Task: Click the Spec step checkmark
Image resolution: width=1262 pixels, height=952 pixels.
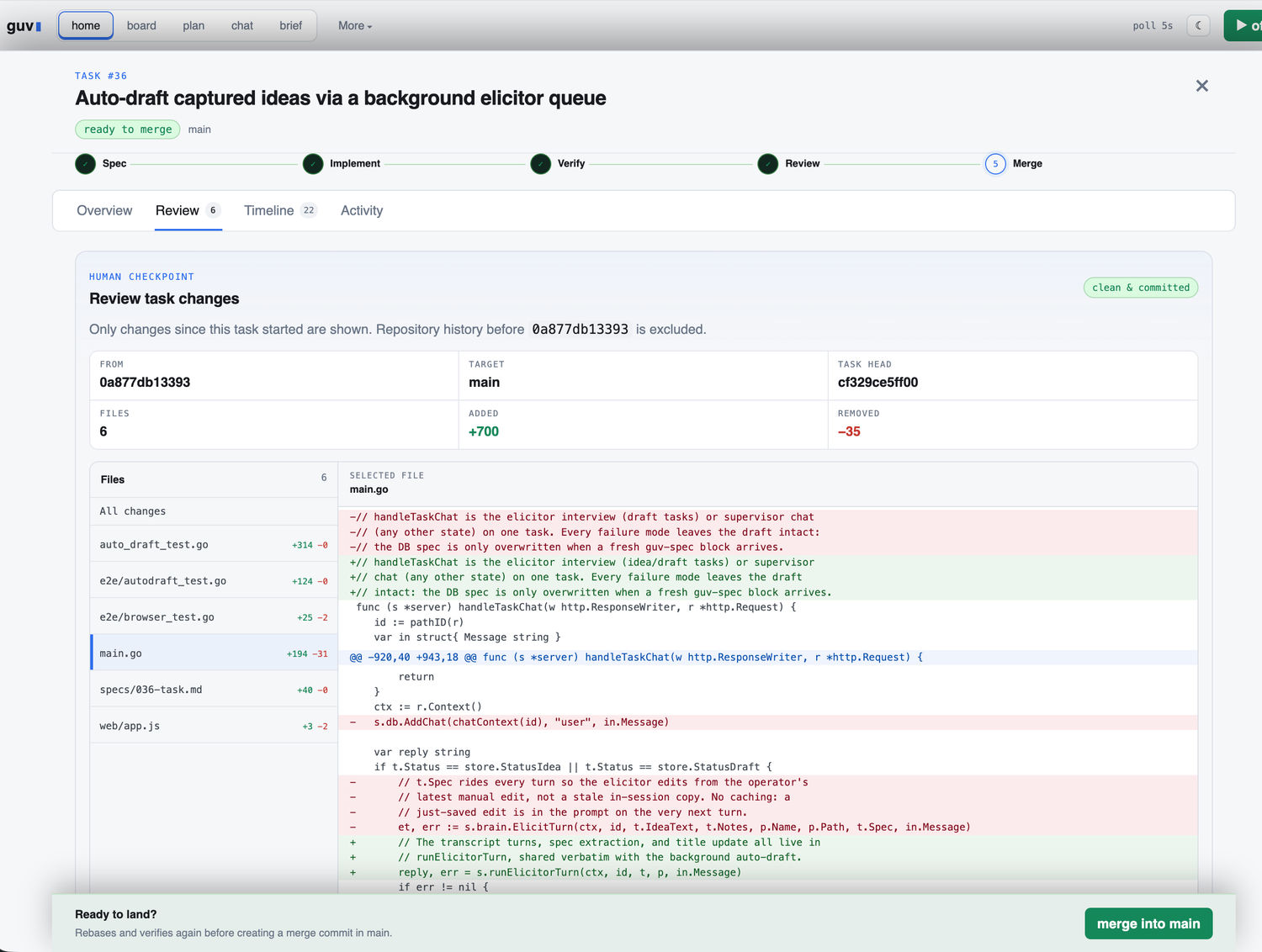Action: click(86, 164)
